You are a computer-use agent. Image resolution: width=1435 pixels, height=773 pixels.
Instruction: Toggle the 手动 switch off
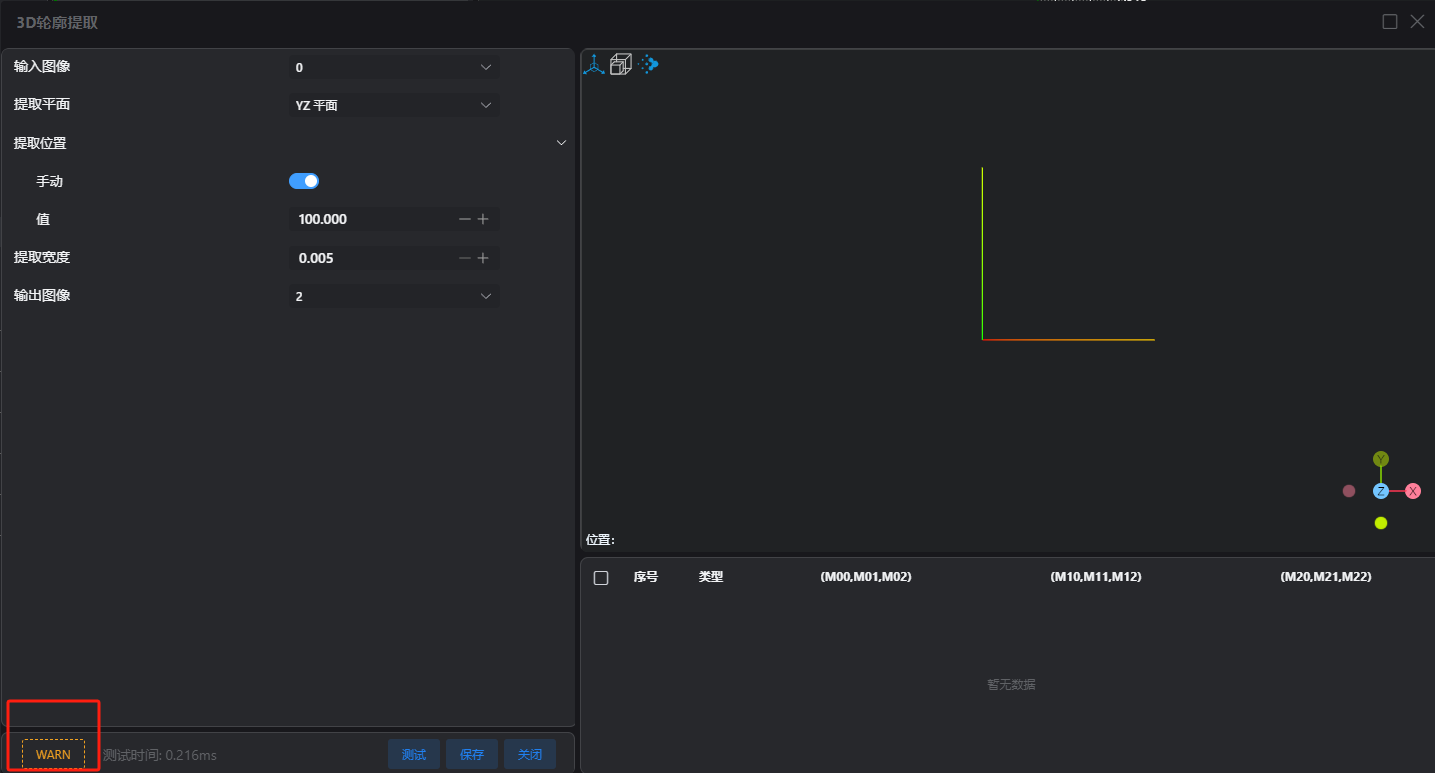(304, 181)
